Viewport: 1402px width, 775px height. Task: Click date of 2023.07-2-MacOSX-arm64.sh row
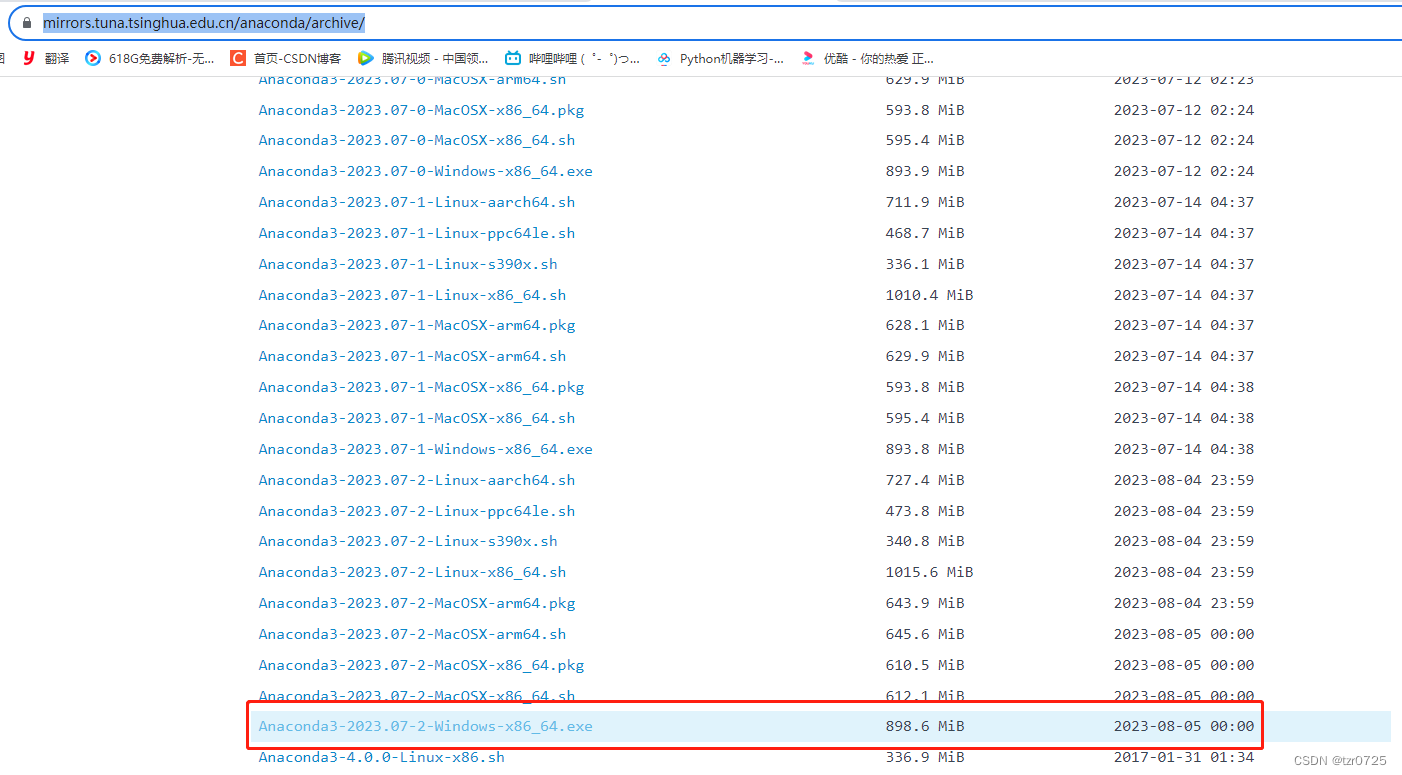tap(1184, 634)
